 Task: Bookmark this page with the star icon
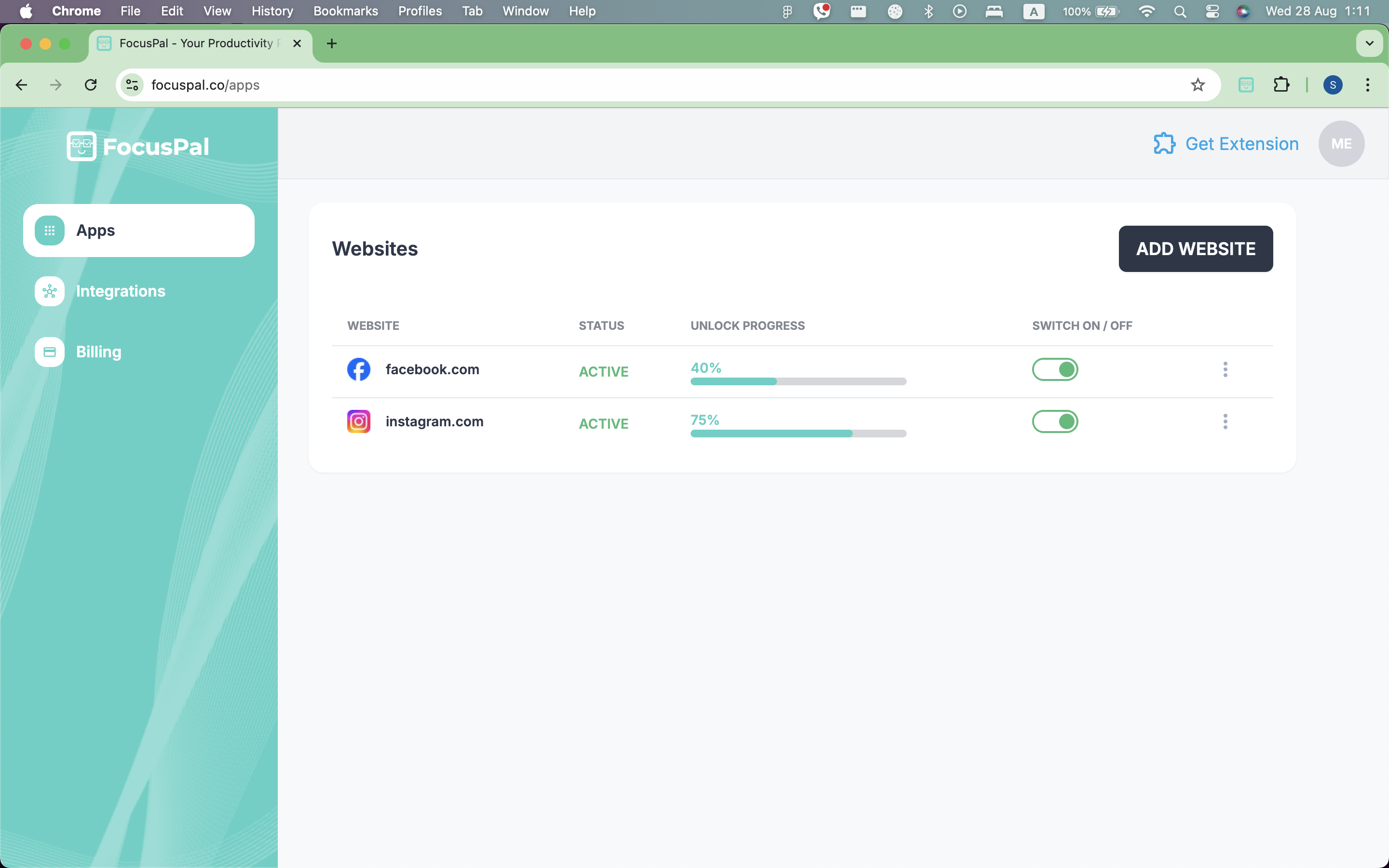coord(1198,85)
